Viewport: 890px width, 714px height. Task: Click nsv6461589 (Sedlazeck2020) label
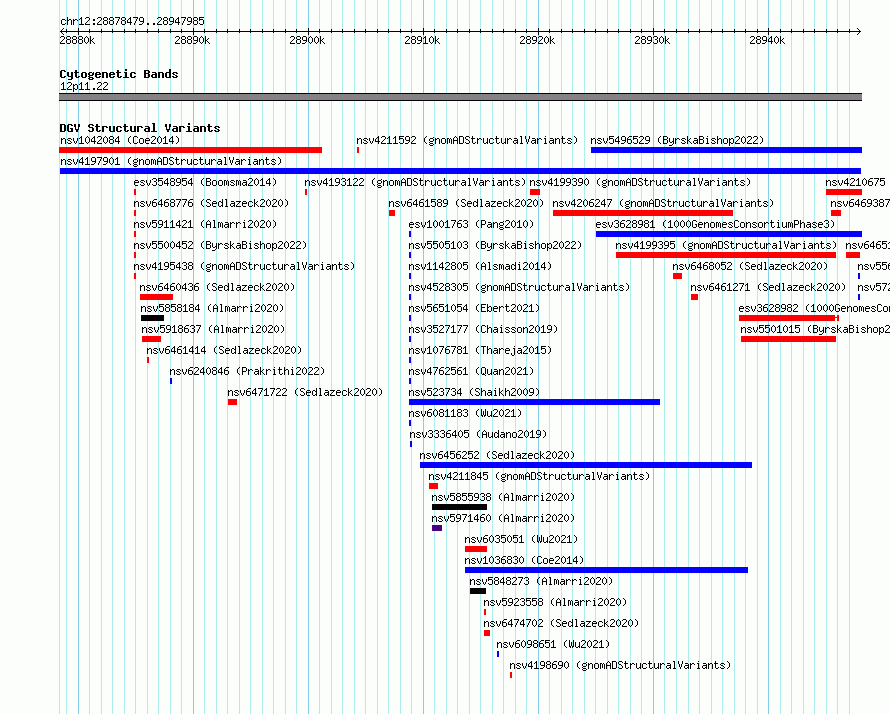coord(466,203)
